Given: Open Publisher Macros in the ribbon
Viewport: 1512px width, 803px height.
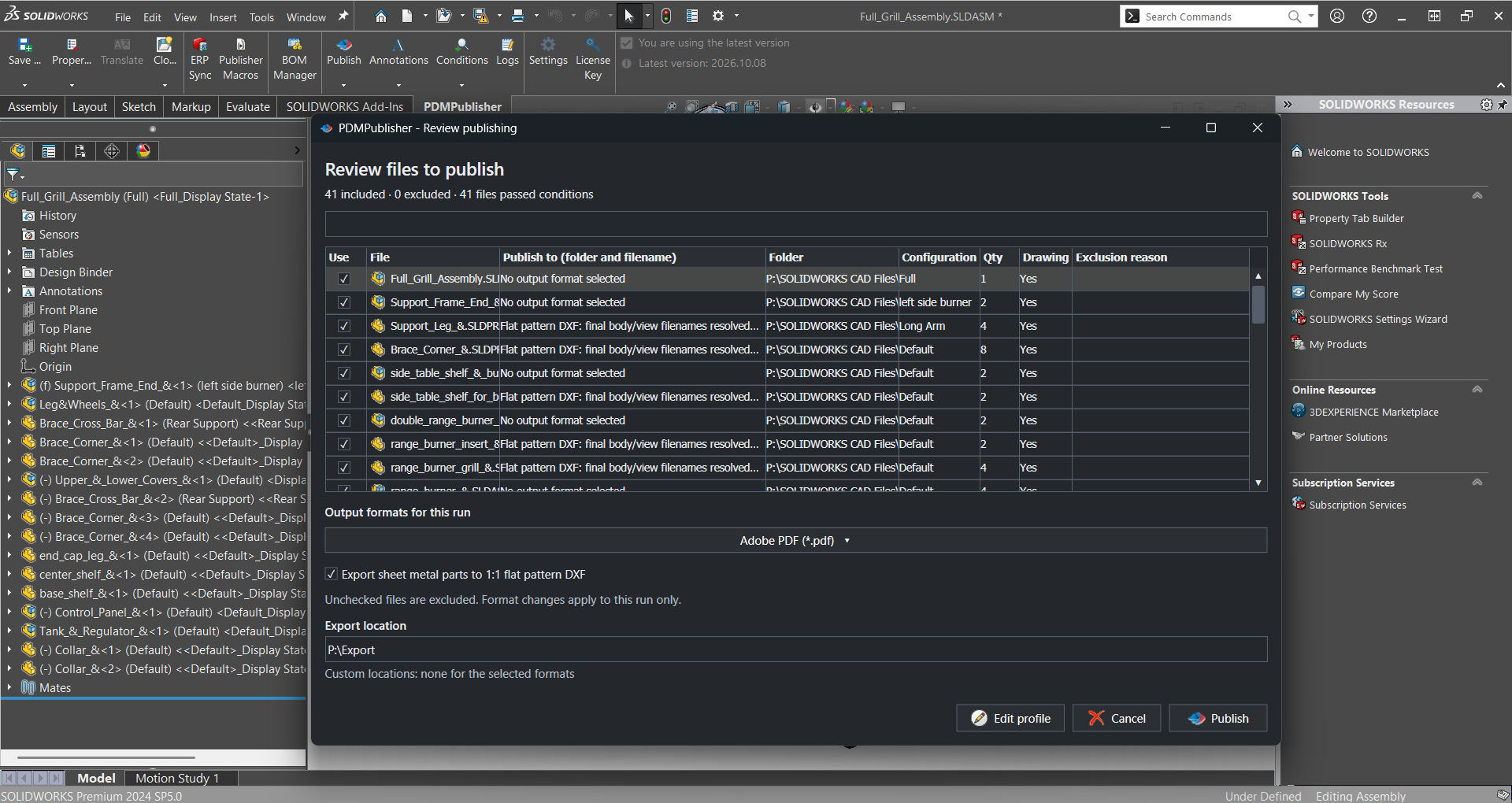Looking at the screenshot, I should pos(241,59).
